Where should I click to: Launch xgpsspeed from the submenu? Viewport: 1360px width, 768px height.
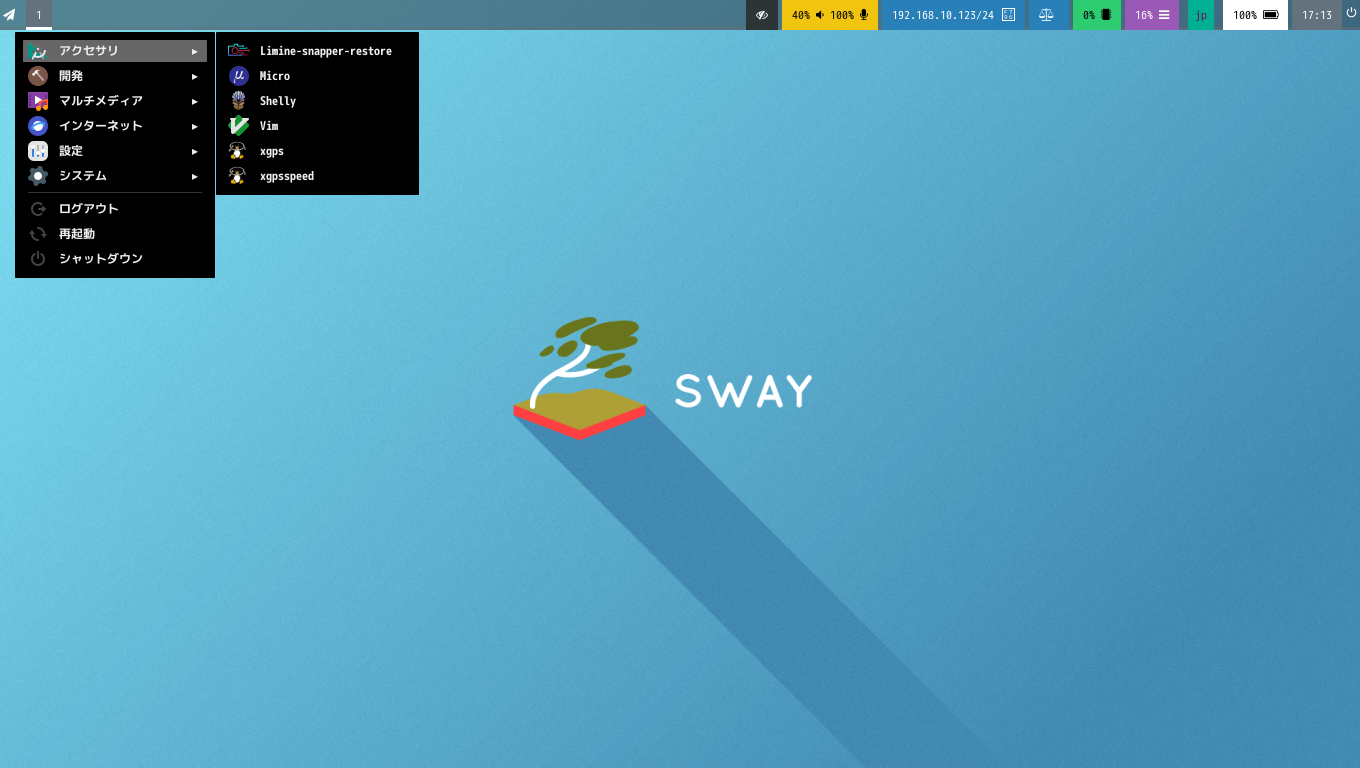point(317,176)
